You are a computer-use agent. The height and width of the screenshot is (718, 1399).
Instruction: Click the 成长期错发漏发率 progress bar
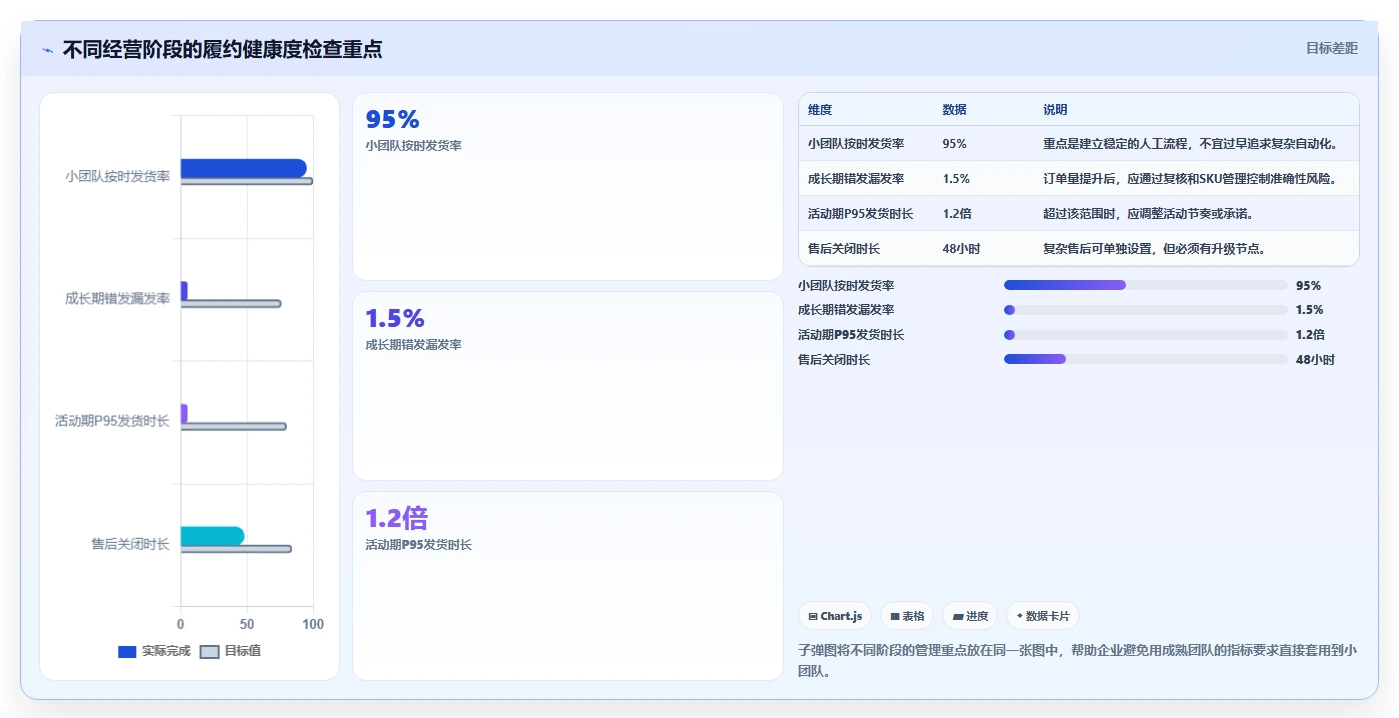[x=1146, y=310]
